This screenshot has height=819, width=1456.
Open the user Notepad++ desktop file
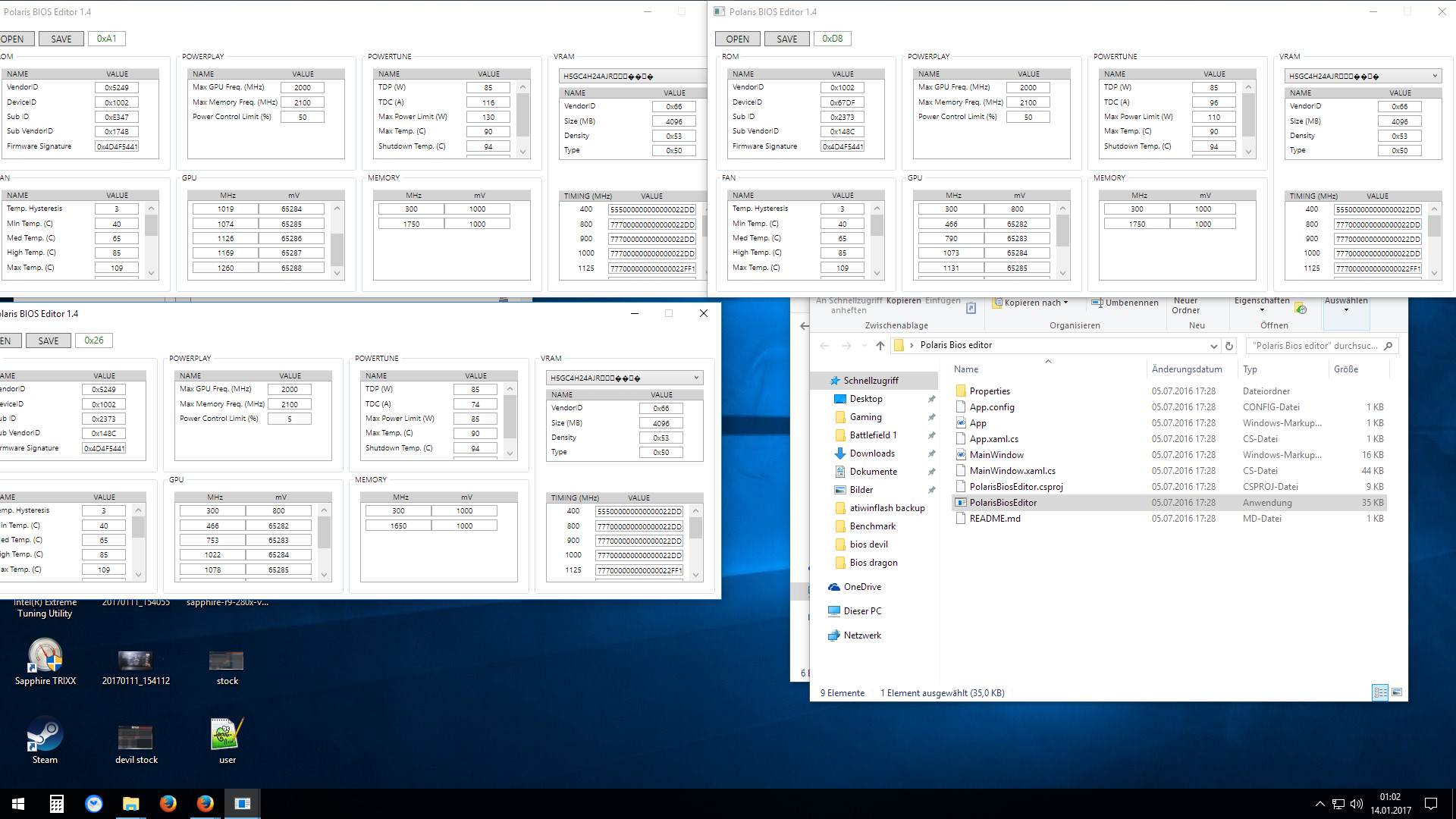(227, 736)
